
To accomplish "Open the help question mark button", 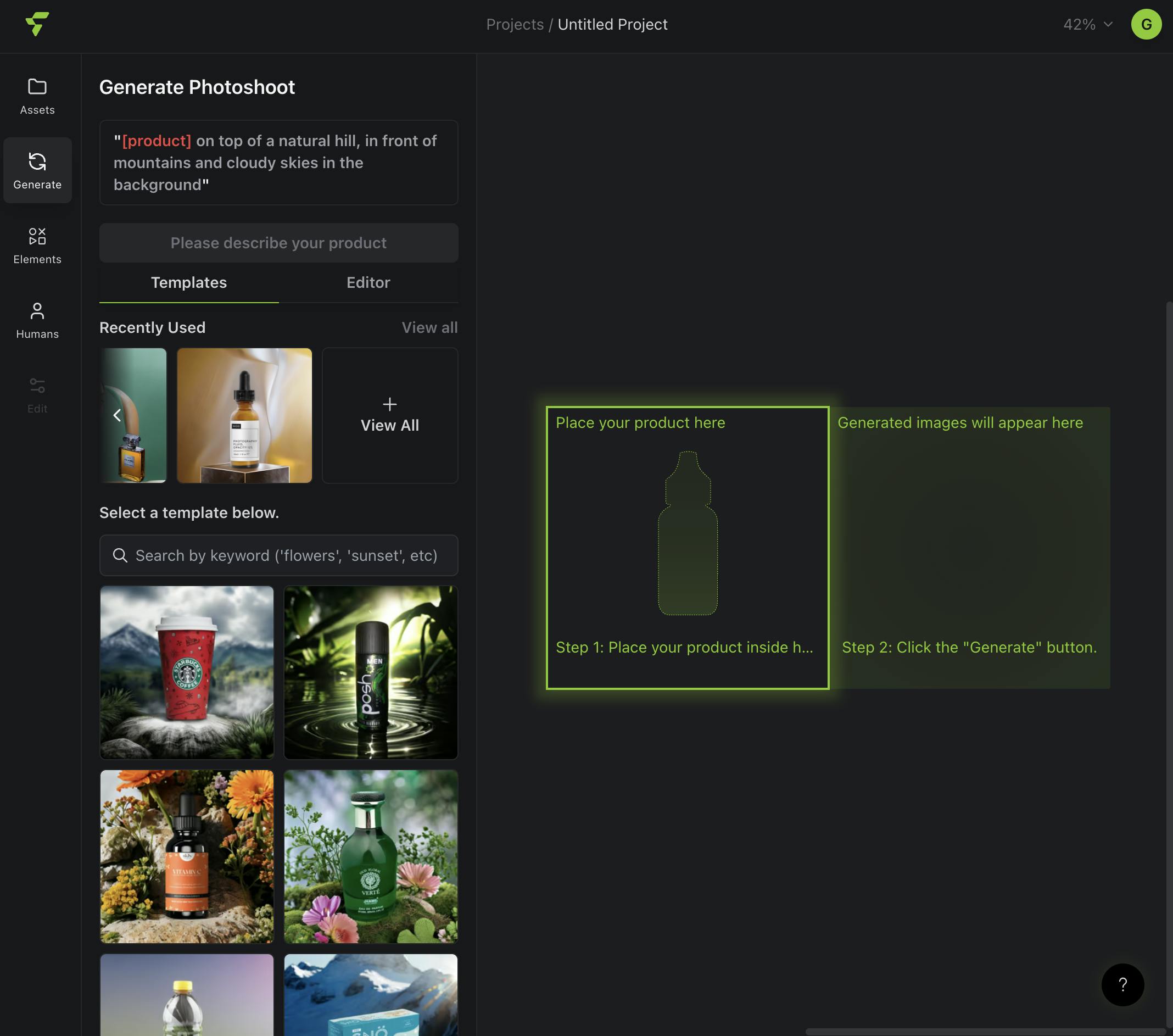I will point(1122,984).
